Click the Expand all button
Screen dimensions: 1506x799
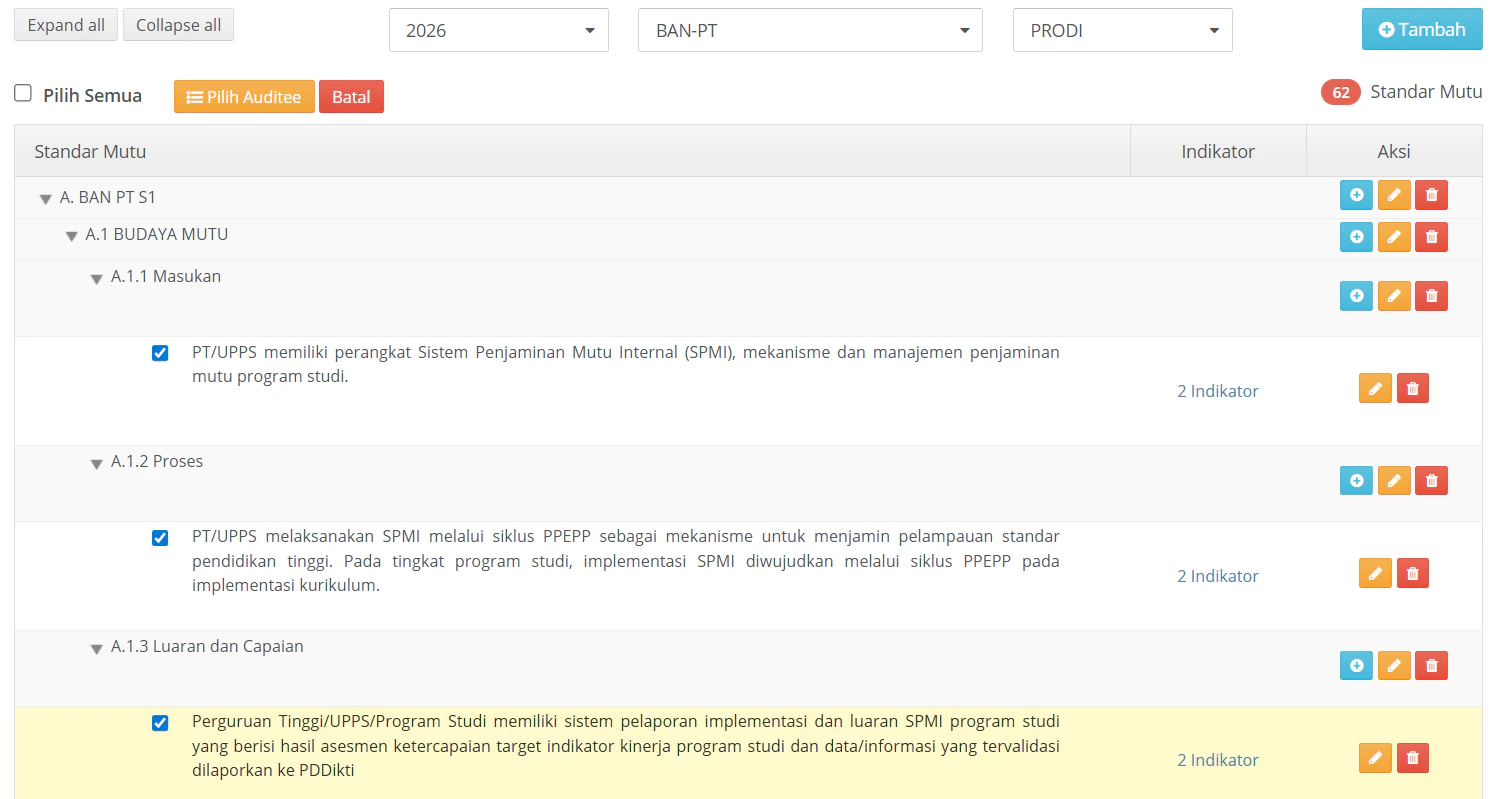pyautogui.click(x=65, y=24)
